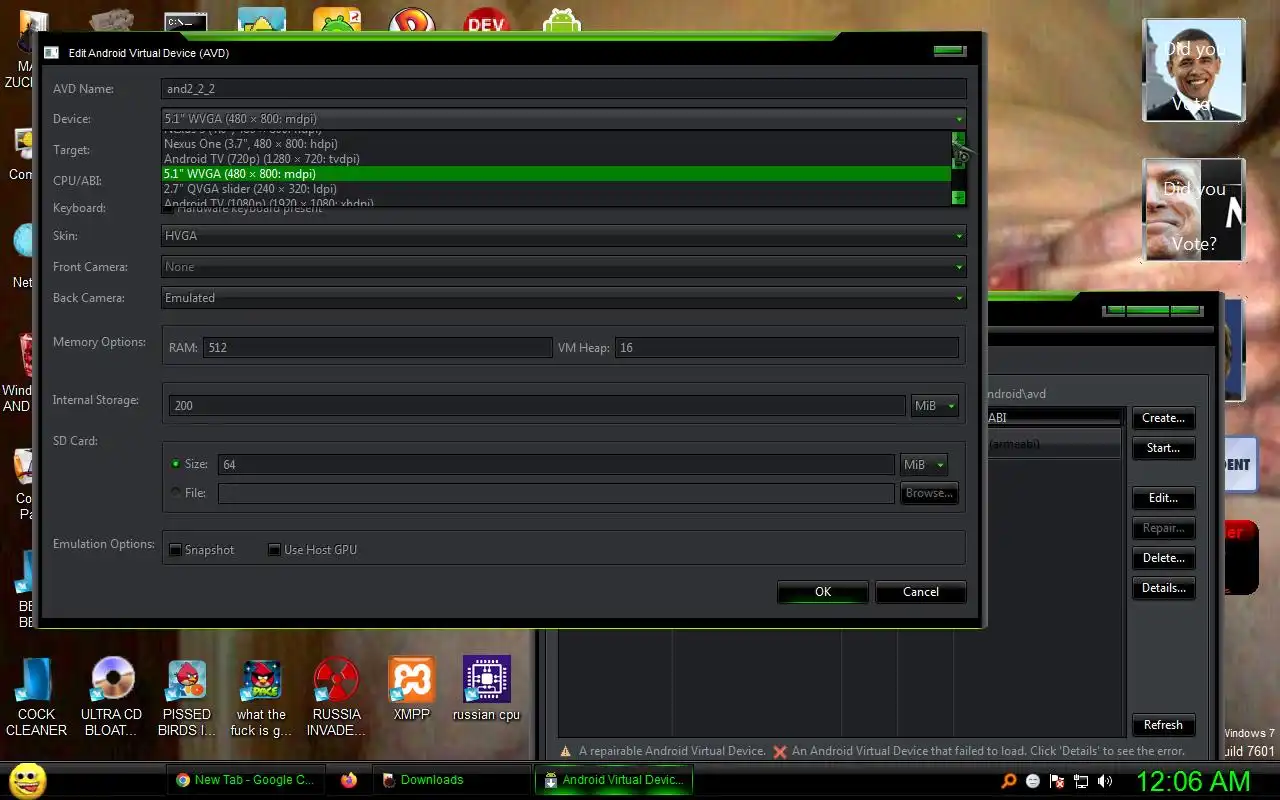The width and height of the screenshot is (1280, 800).
Task: Click the repairable AVD warning triangle icon
Action: pyautogui.click(x=566, y=751)
